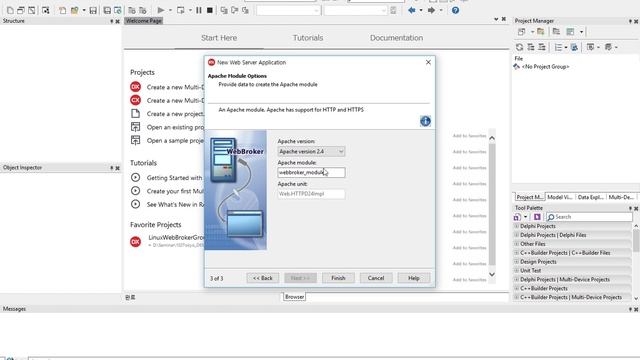
Task: Click the Finish button in wizard
Action: (x=338, y=278)
